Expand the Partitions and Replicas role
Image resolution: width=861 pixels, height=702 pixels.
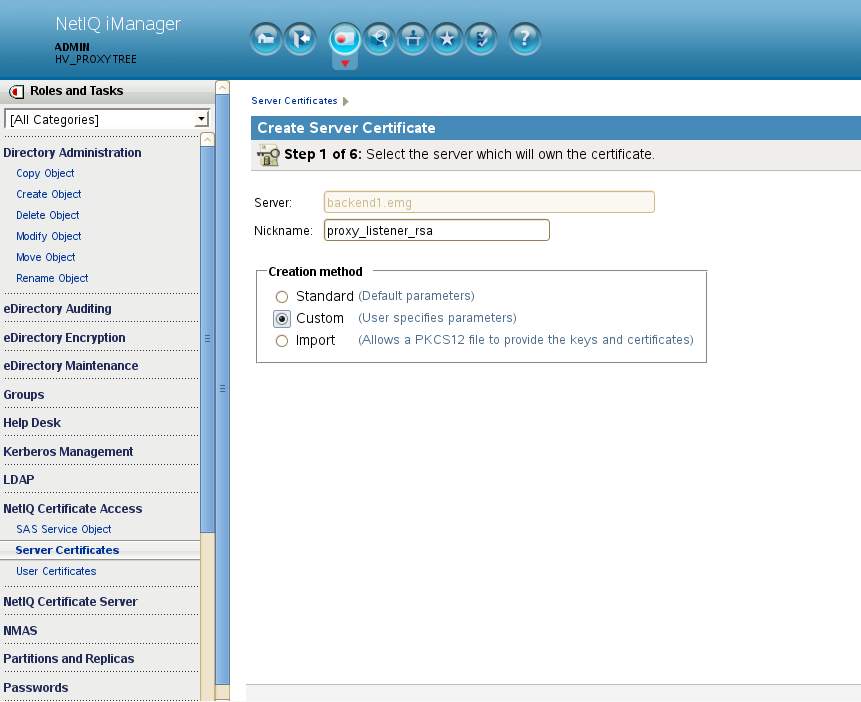pos(69,659)
